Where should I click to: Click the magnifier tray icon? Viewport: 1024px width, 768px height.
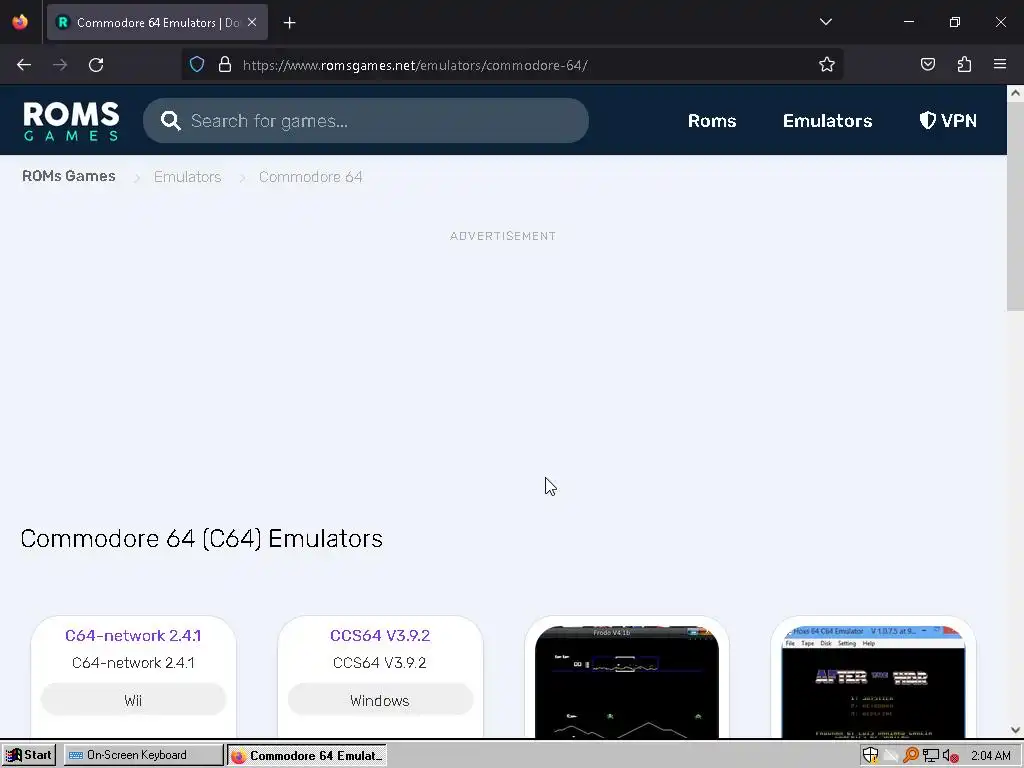910,756
